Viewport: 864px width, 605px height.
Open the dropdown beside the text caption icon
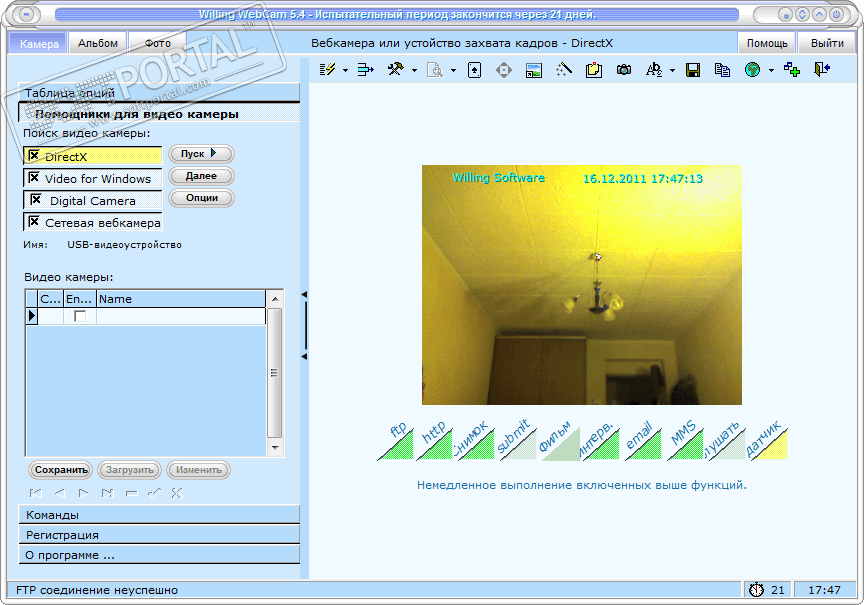pyautogui.click(x=672, y=71)
